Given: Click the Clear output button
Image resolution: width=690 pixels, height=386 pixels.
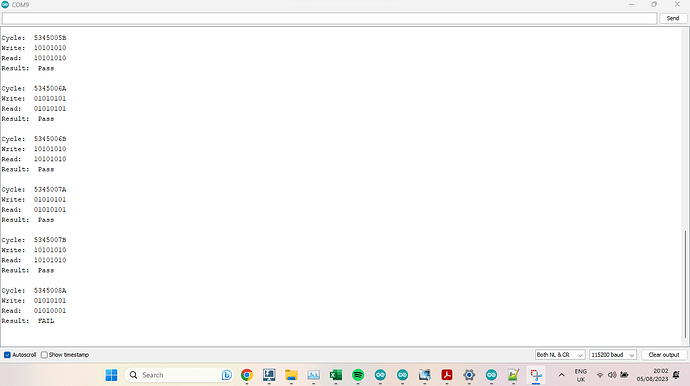Looking at the screenshot, I should tap(664, 355).
